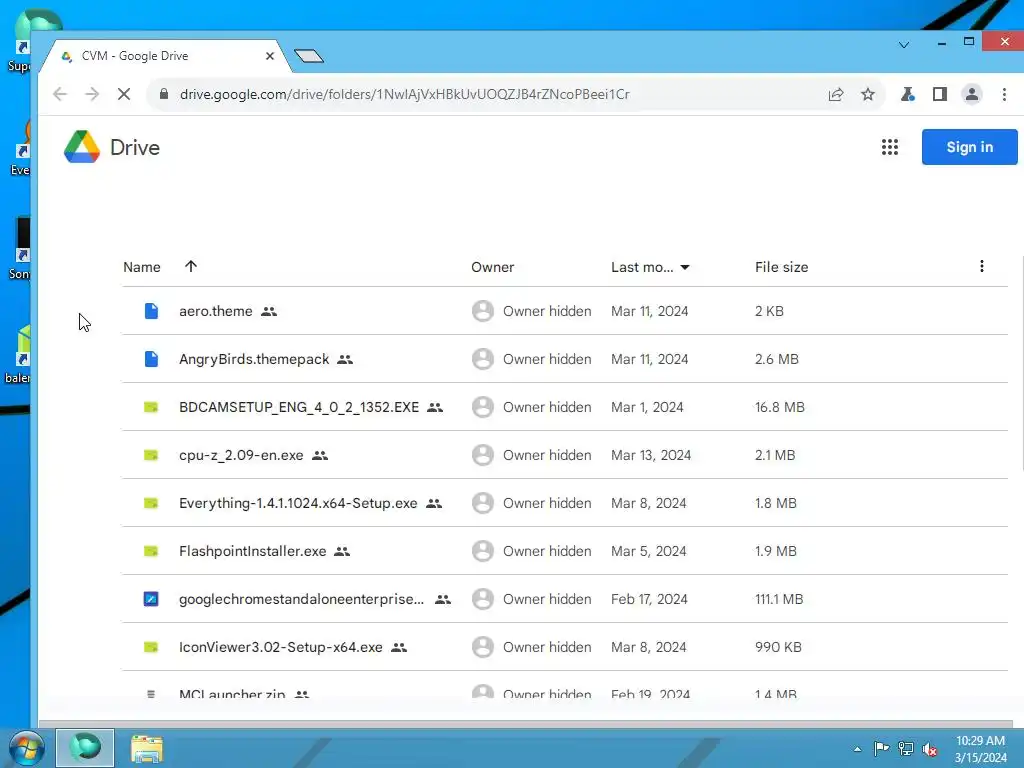Open the Chrome profile avatar

tap(971, 94)
